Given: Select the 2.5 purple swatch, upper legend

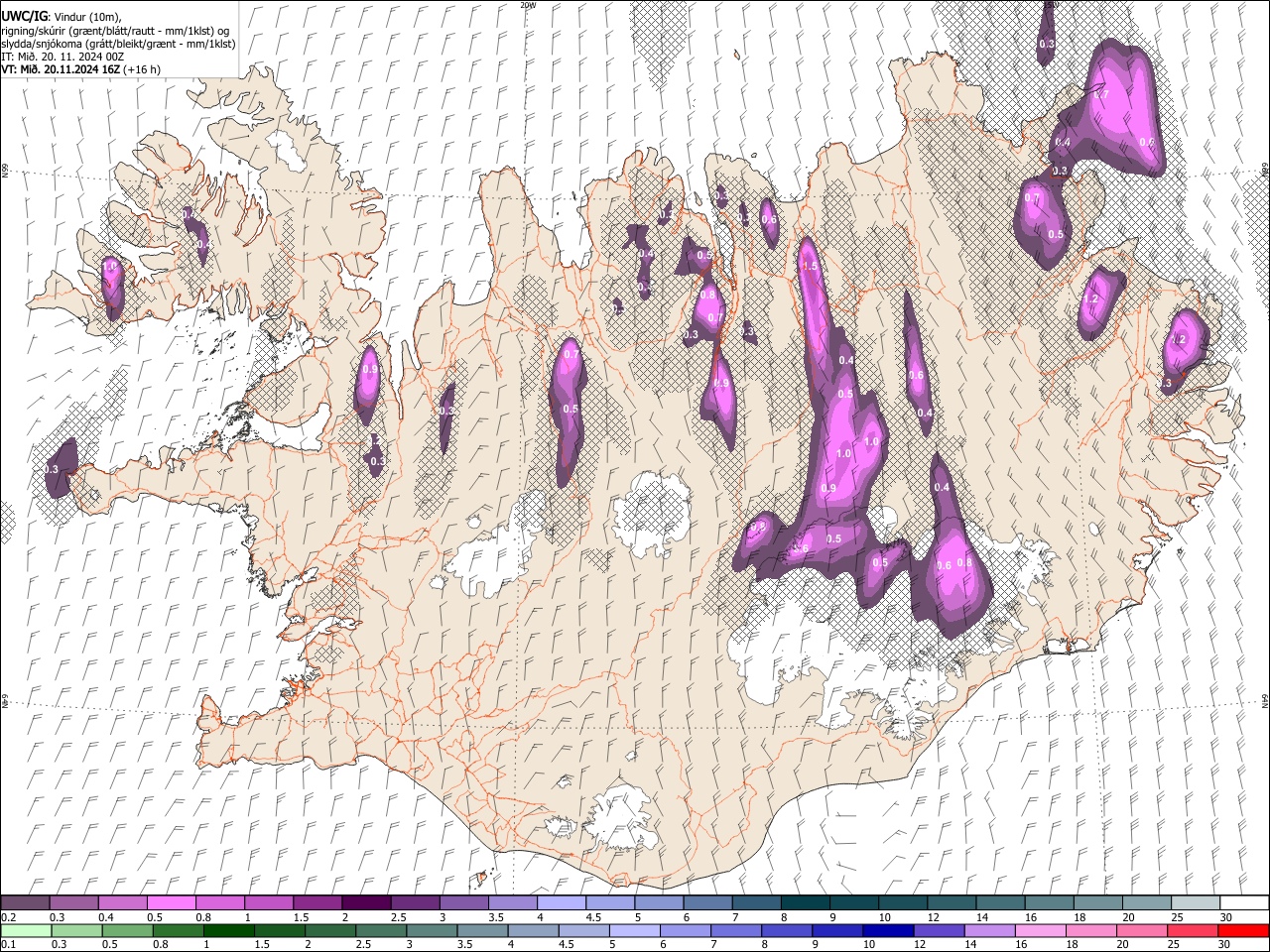Looking at the screenshot, I should tap(415, 902).
